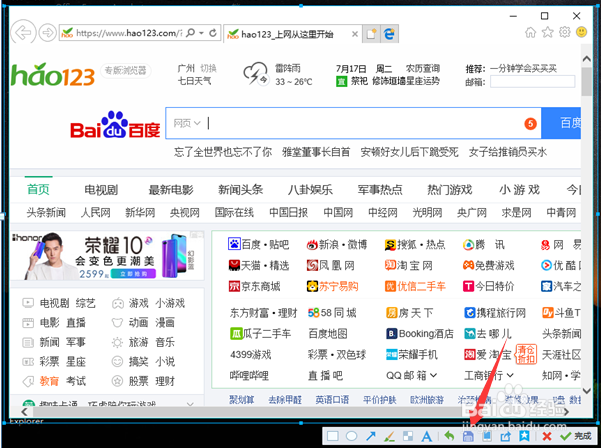Screen dimensions: 601x448
Task: Cancel the screenshot with red X
Action: point(547,436)
